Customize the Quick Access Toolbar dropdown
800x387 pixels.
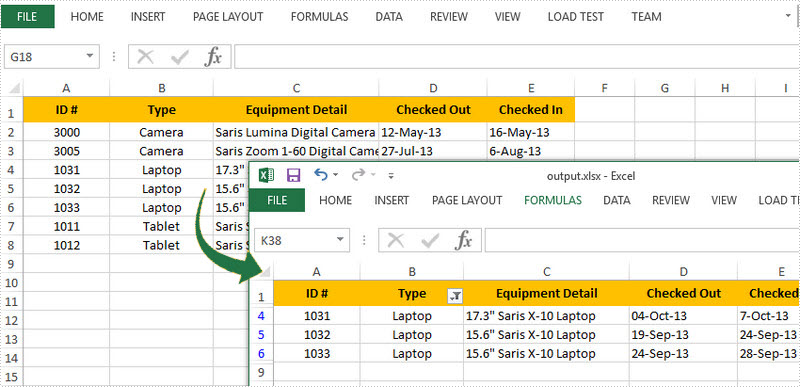click(x=391, y=176)
